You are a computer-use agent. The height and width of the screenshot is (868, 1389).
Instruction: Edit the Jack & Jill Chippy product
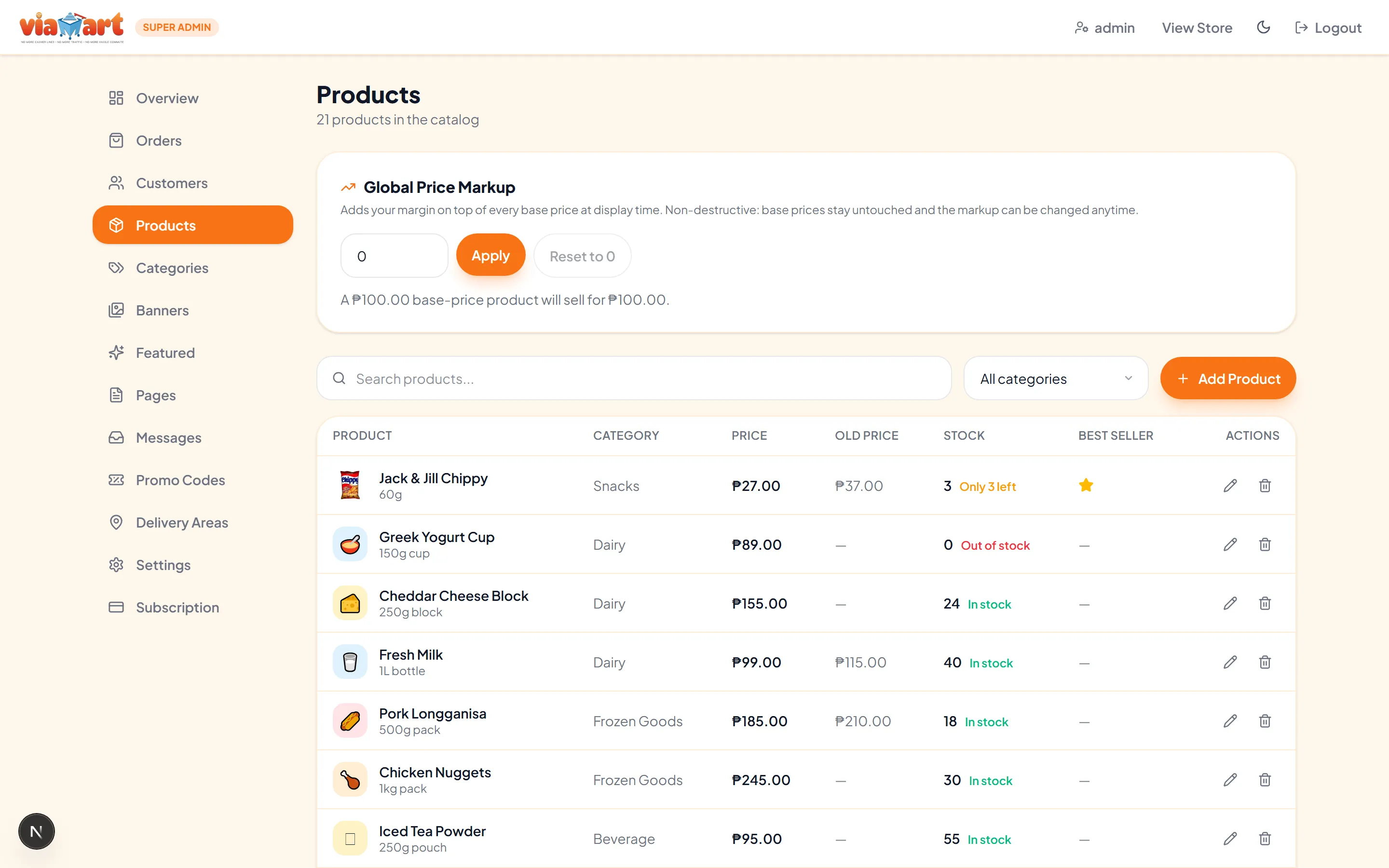1229,486
